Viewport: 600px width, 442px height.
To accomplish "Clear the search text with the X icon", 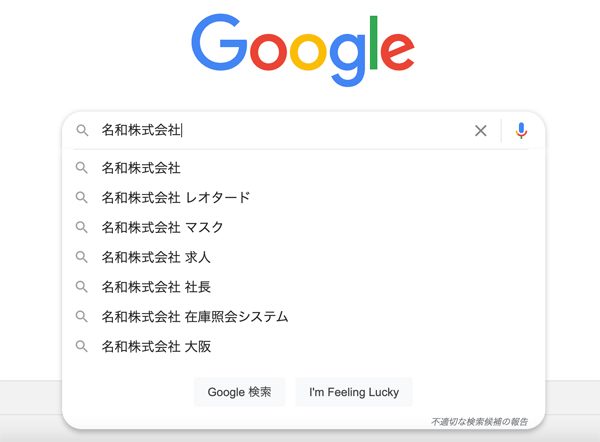I will click(x=481, y=130).
